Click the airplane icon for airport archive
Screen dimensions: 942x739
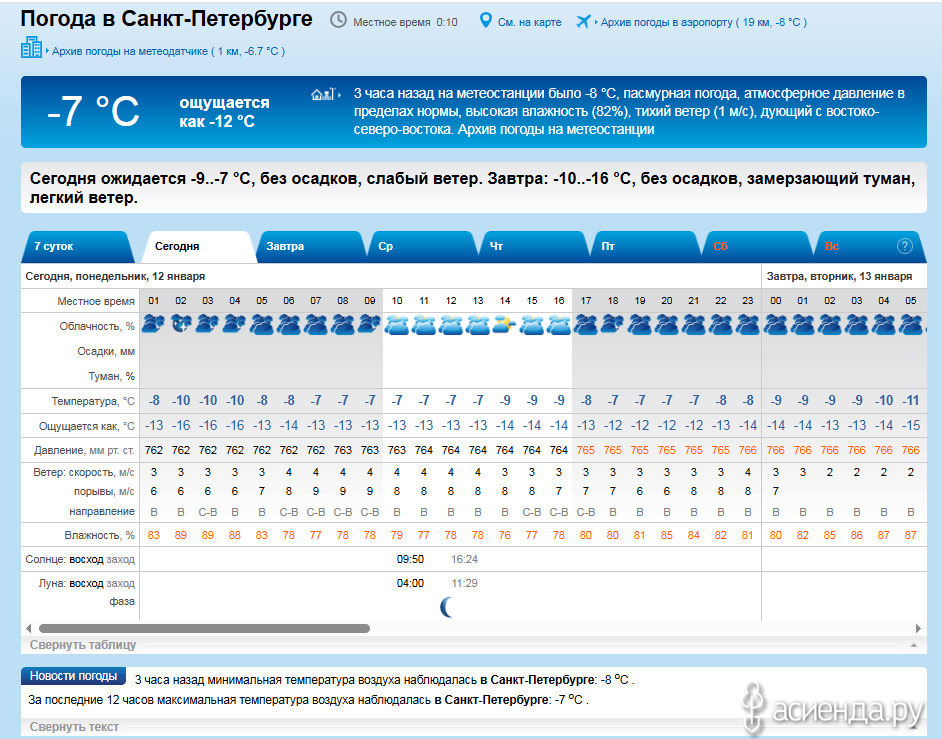coord(584,21)
